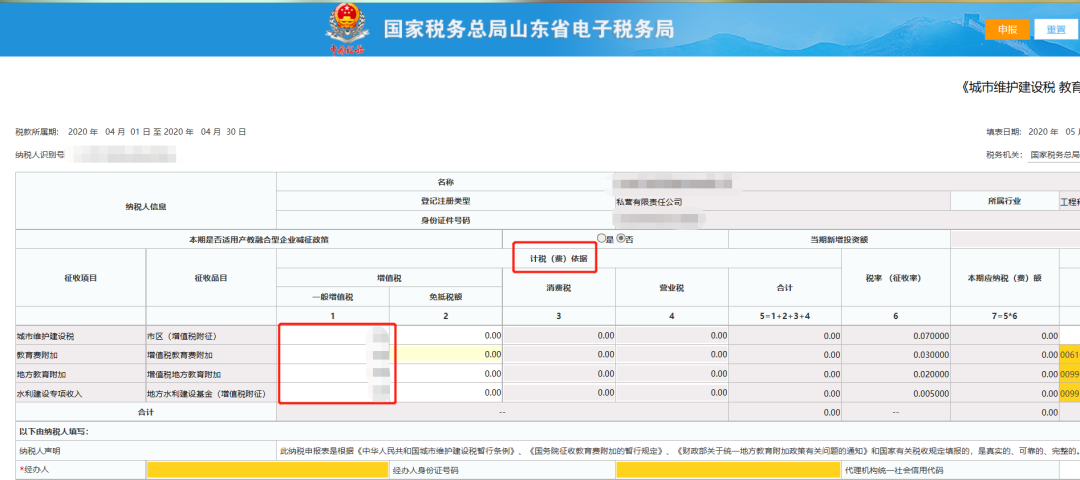Click the 私营有限责任公司 registration type value

[x=649, y=202]
